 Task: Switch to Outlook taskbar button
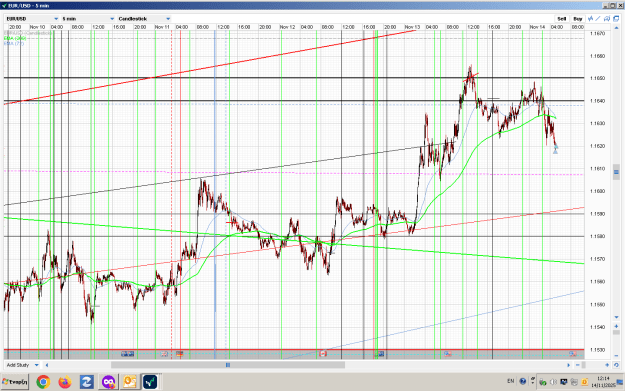pyautogui.click(x=130, y=382)
